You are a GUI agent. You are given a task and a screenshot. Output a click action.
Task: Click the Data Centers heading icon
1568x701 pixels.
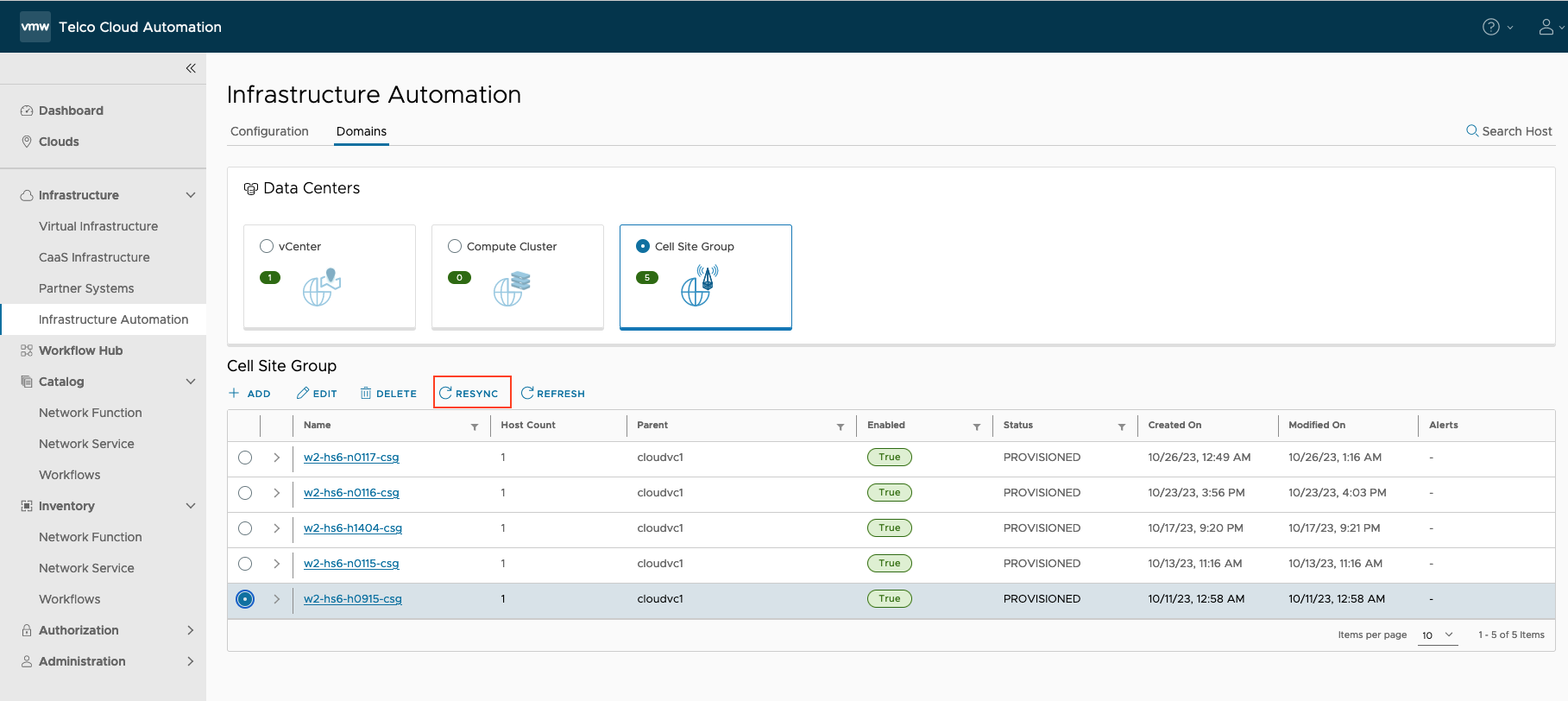tap(251, 188)
